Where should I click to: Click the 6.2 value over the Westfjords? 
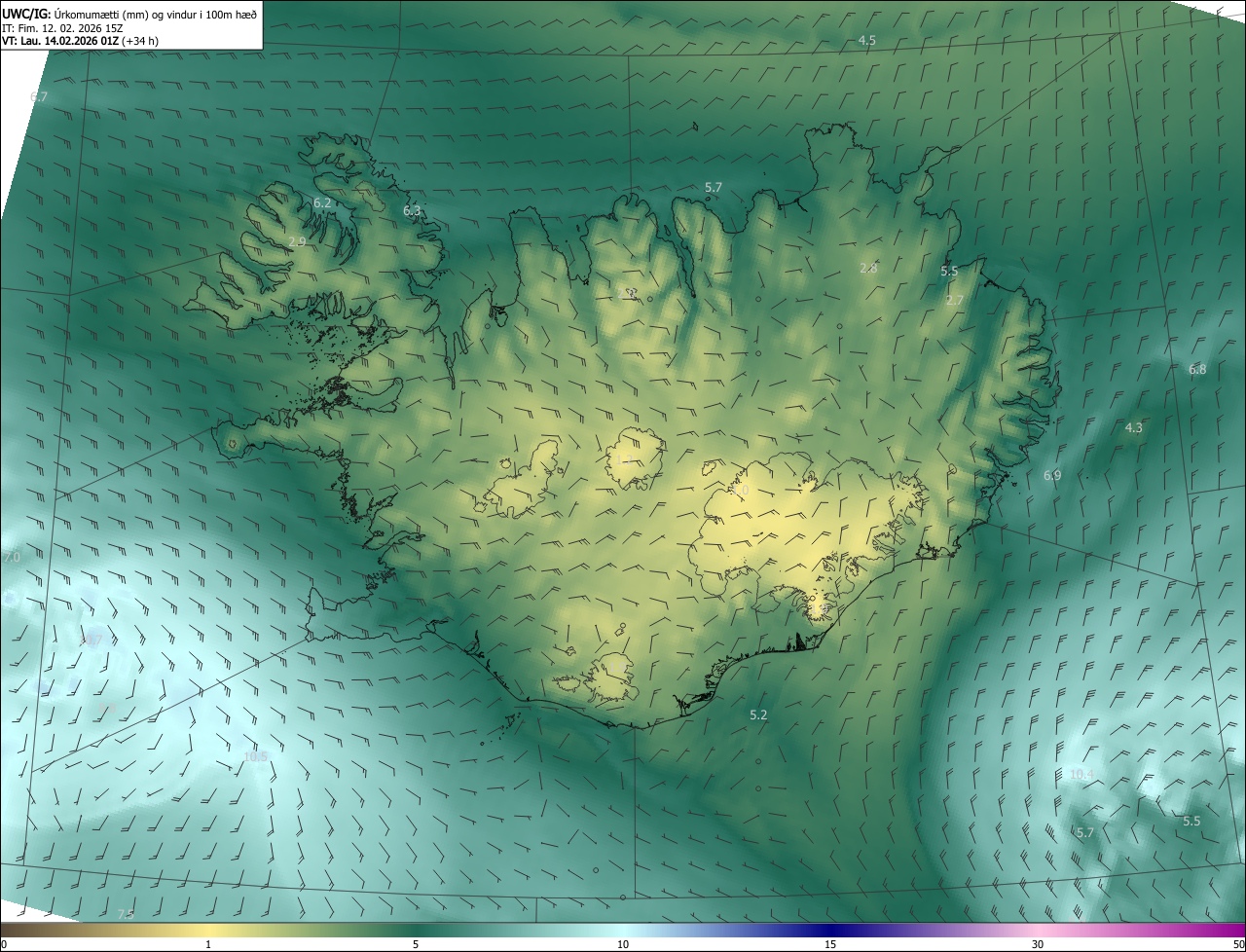(x=322, y=202)
